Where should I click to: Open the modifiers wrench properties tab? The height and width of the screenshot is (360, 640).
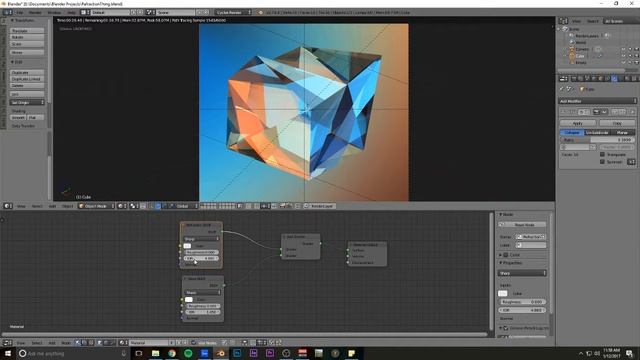[x=615, y=78]
